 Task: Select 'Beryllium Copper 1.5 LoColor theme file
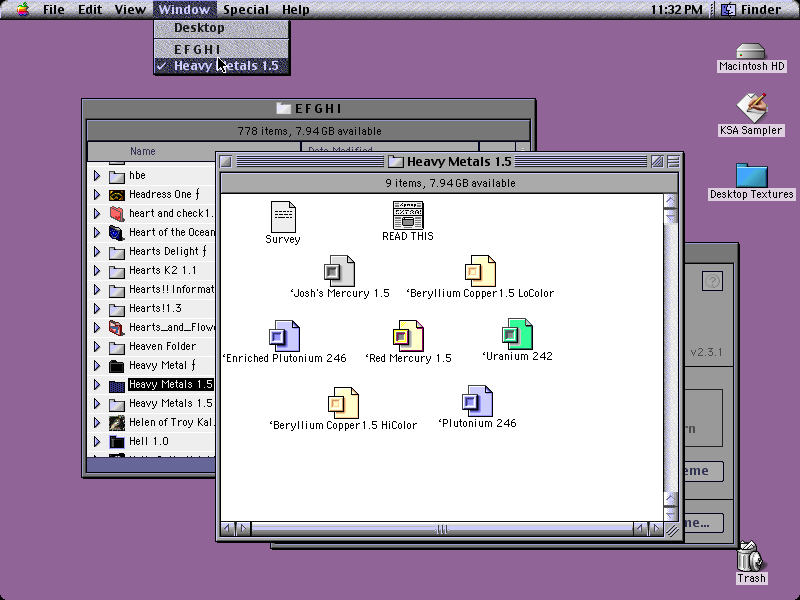pyautogui.click(x=480, y=271)
